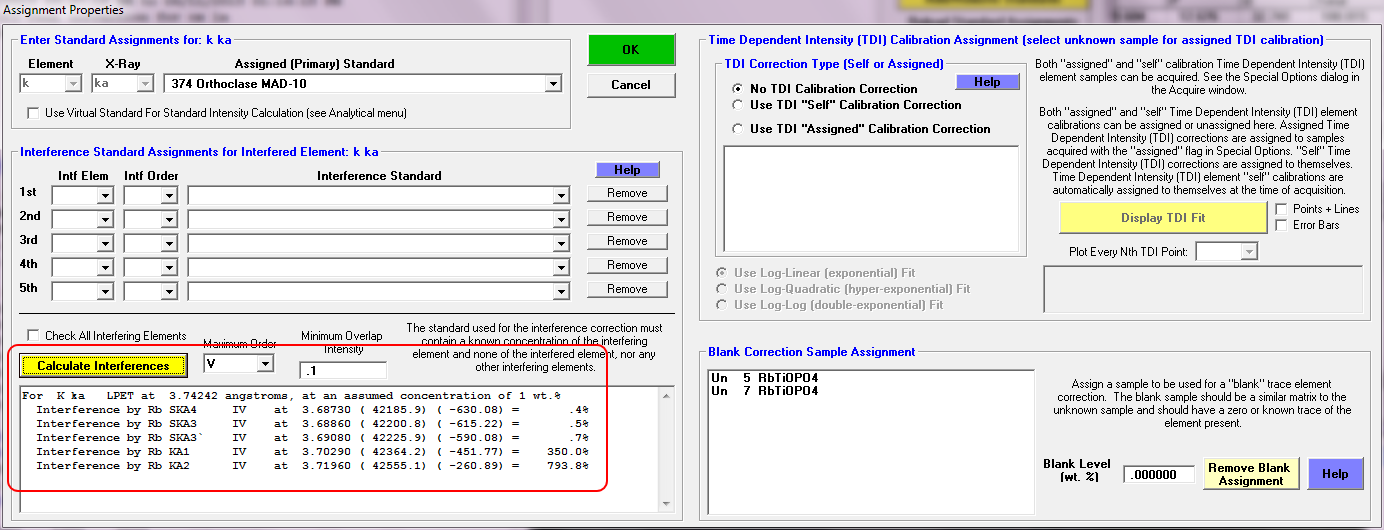Remove the 3rd interference standard row

(627, 241)
